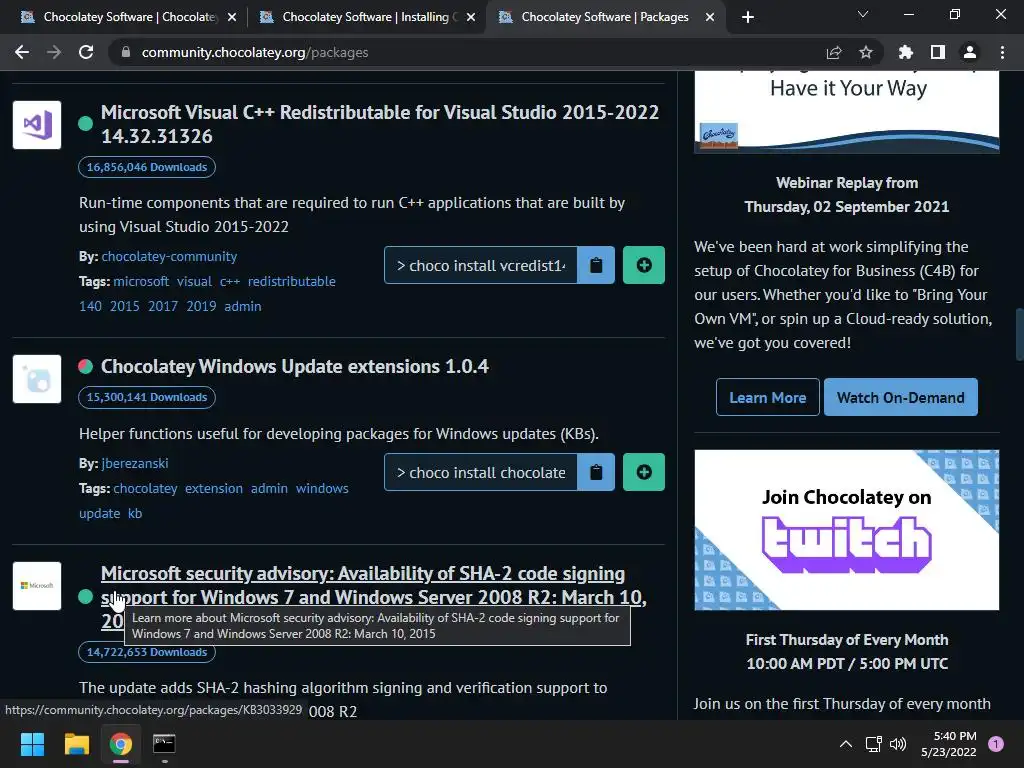Filter by the visual tag
This screenshot has height=768, width=1024.
pos(194,281)
